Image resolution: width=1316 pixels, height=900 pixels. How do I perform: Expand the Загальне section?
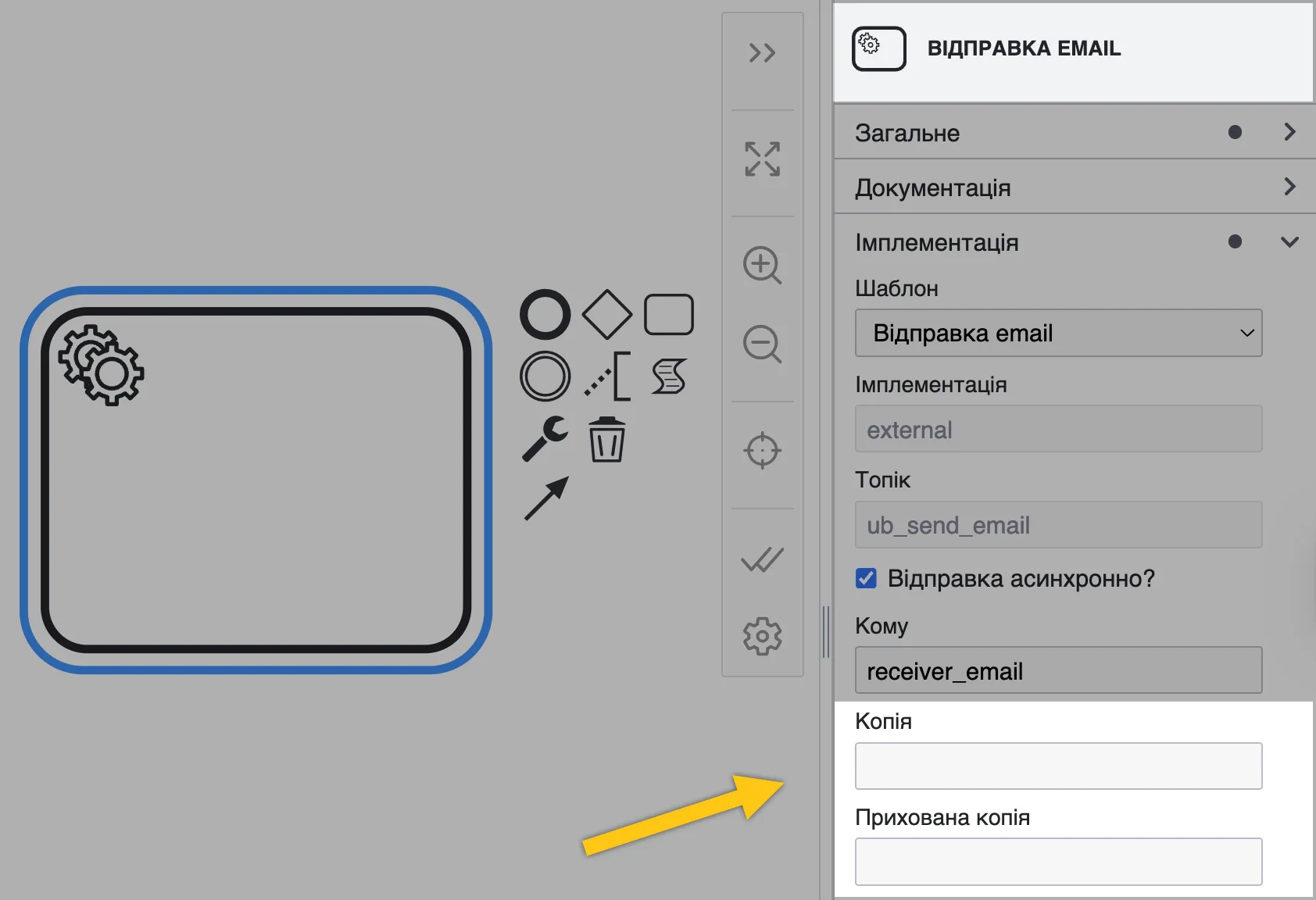1074,133
